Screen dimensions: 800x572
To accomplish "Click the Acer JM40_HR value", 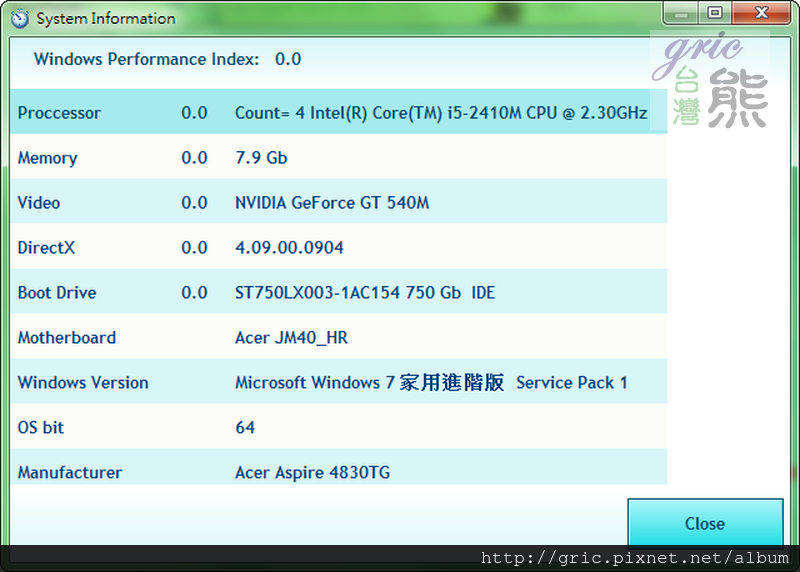I will click(291, 338).
